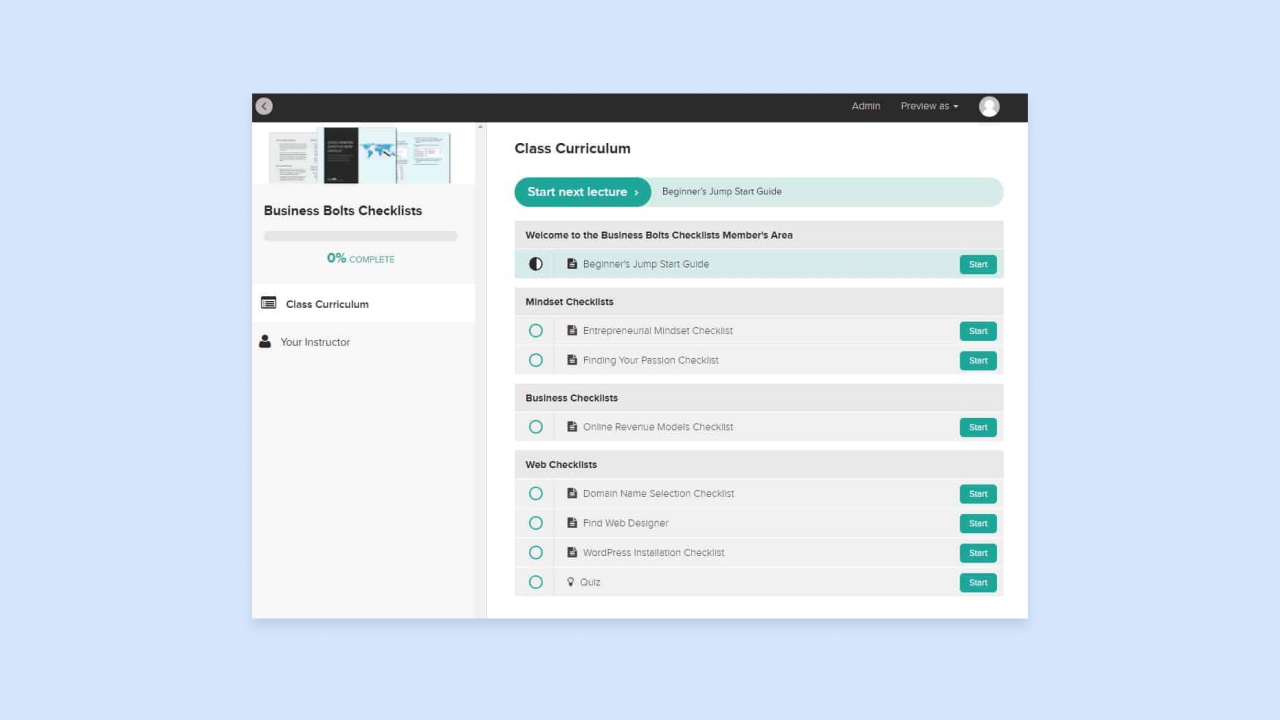Mark Quiz completion circle
This screenshot has height=720, width=1280.
(536, 582)
